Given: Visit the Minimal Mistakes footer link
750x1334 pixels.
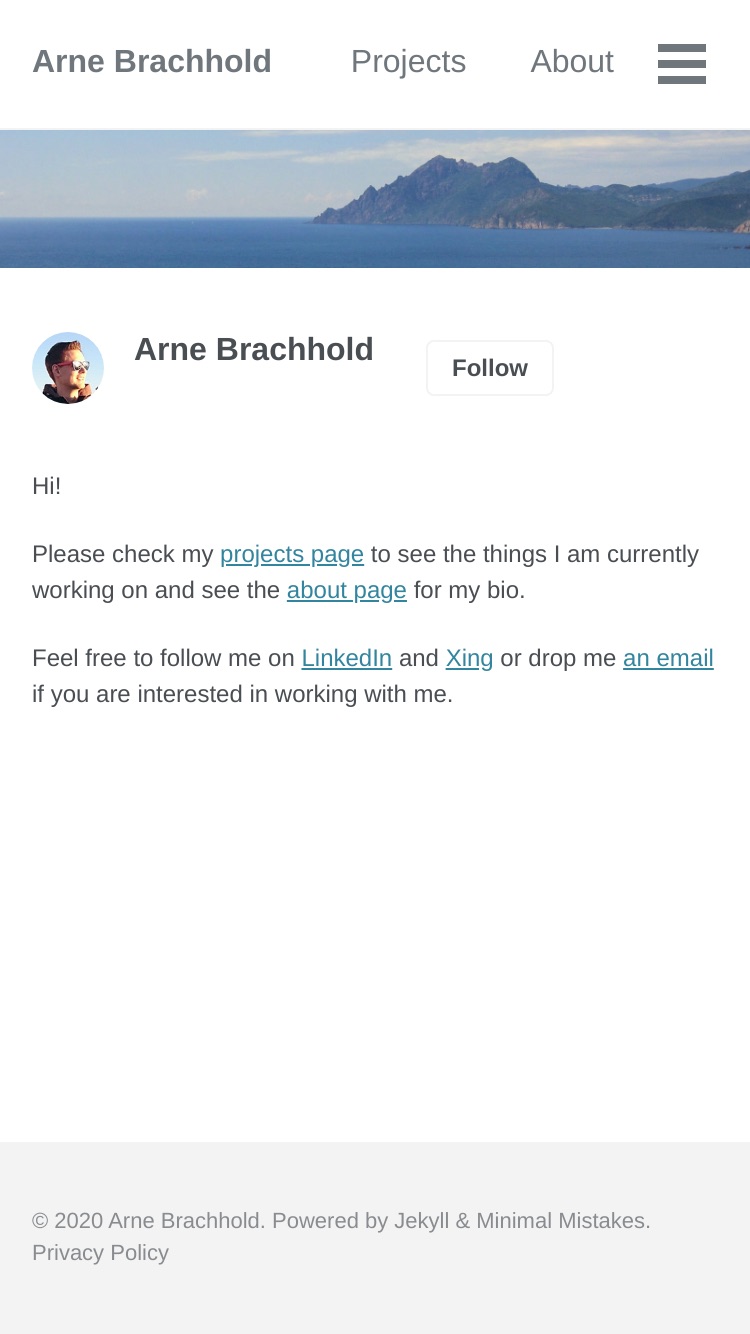Looking at the screenshot, I should tap(561, 1221).
